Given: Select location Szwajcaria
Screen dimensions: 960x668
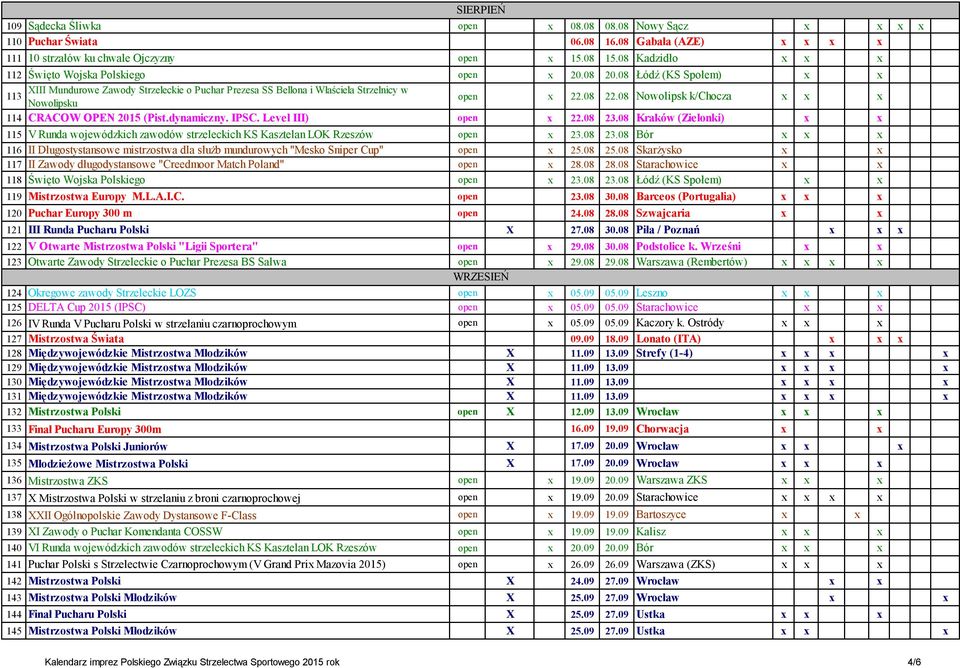Looking at the screenshot, I should [x=662, y=213].
